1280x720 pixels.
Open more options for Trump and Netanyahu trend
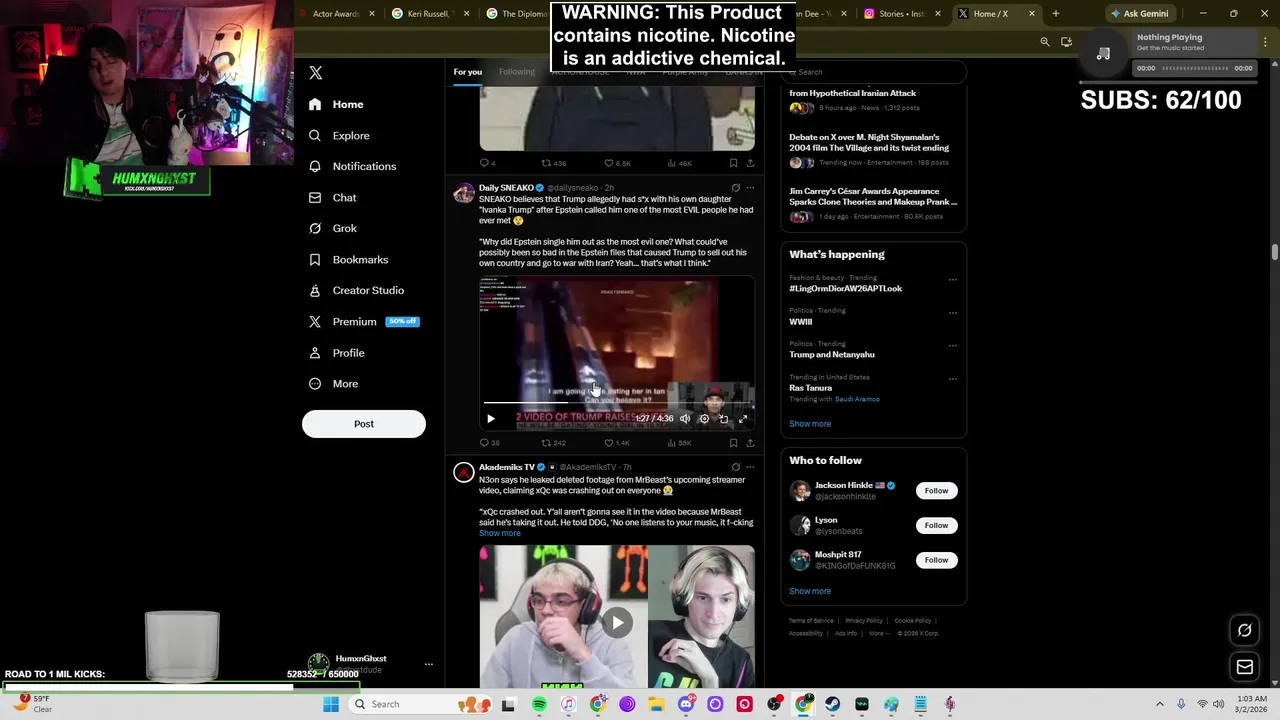952,345
